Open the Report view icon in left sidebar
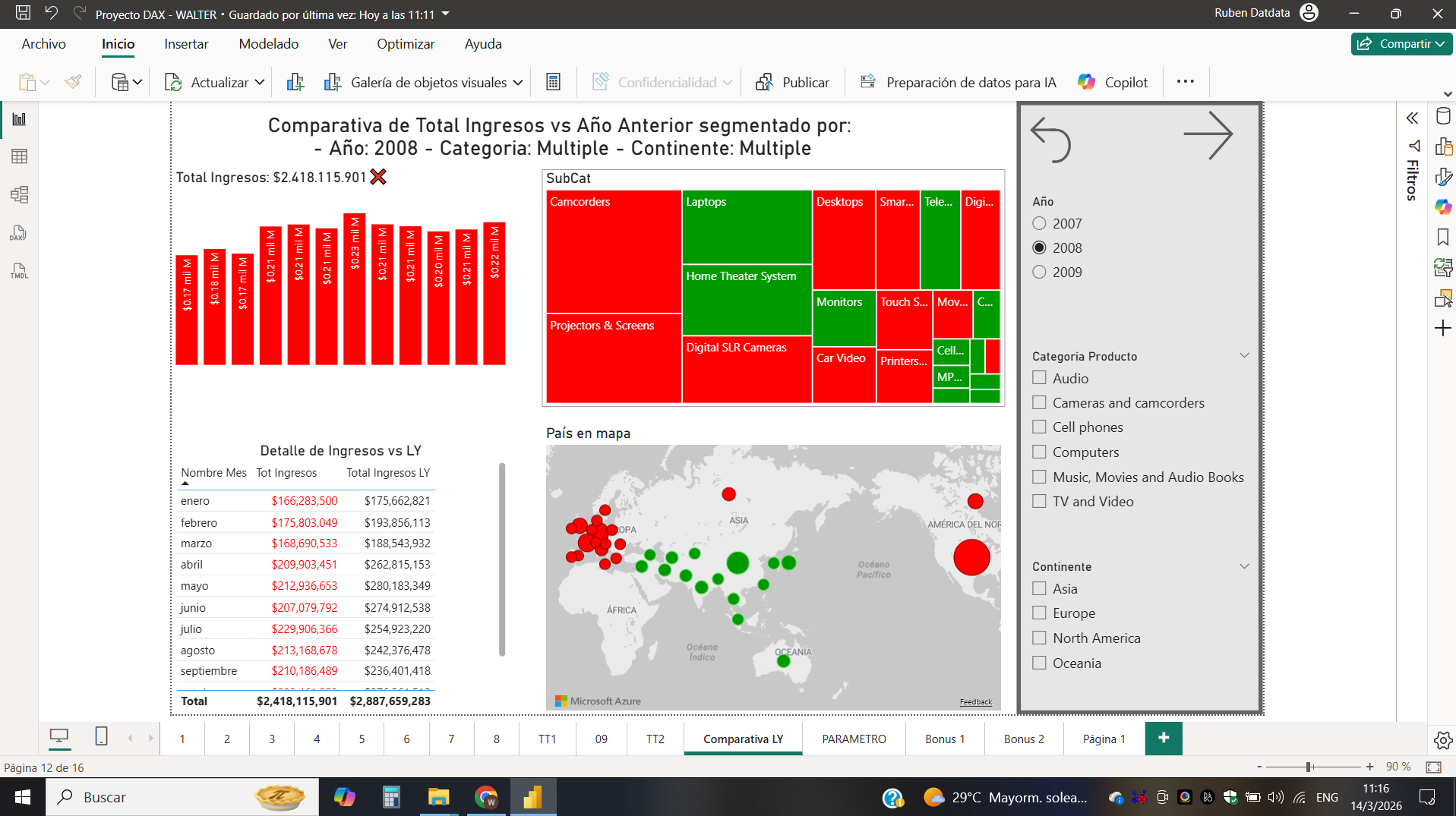1456x816 pixels. (x=19, y=119)
